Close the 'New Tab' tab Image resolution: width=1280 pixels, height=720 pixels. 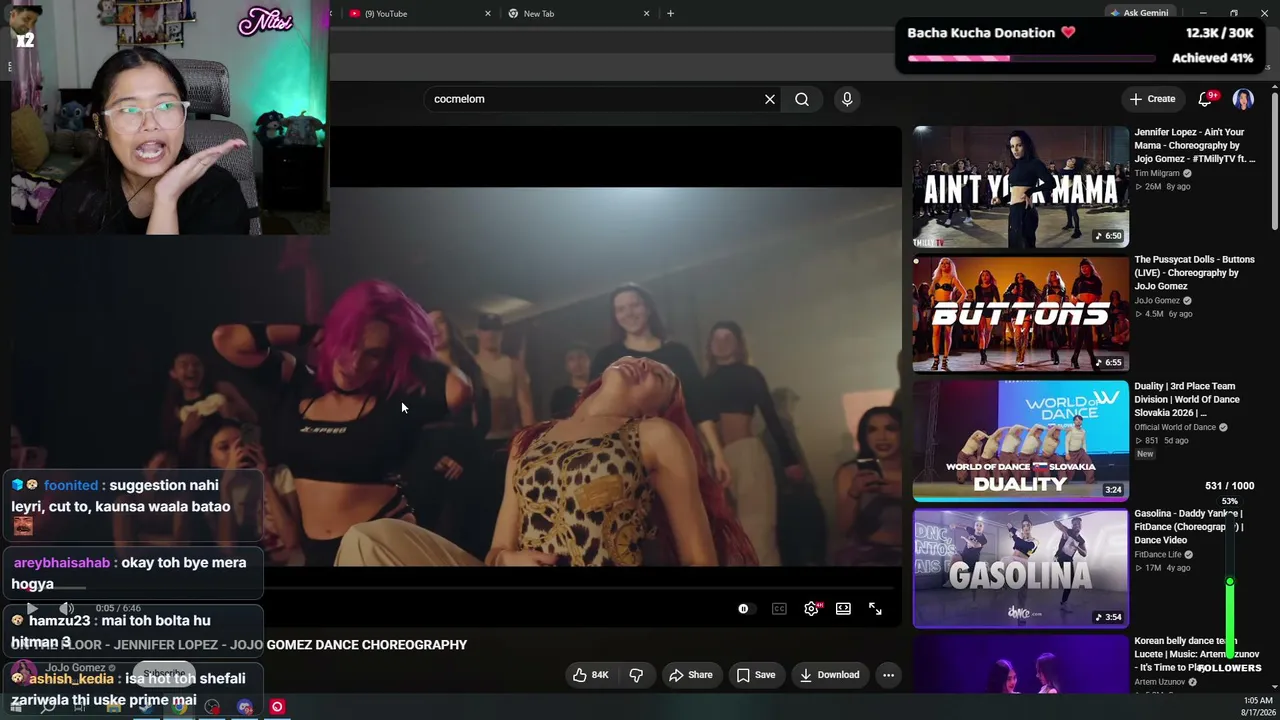pyautogui.click(x=646, y=14)
